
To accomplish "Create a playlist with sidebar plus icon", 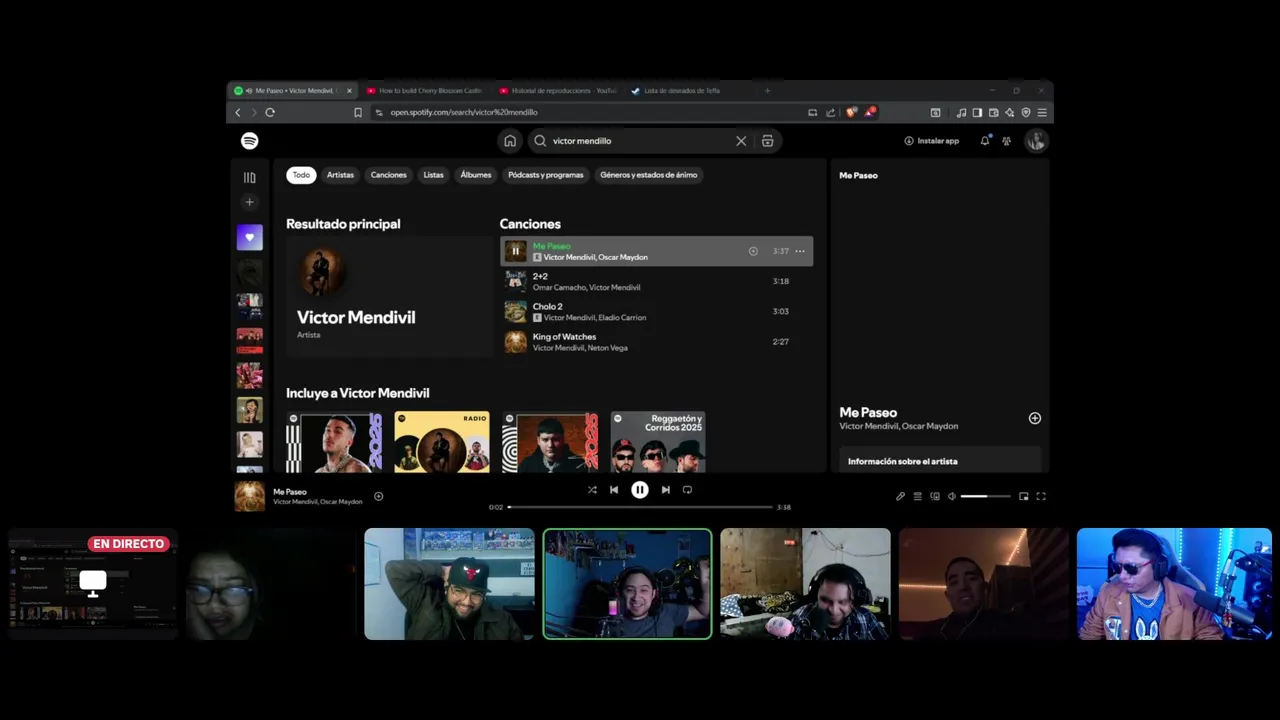I will (250, 202).
